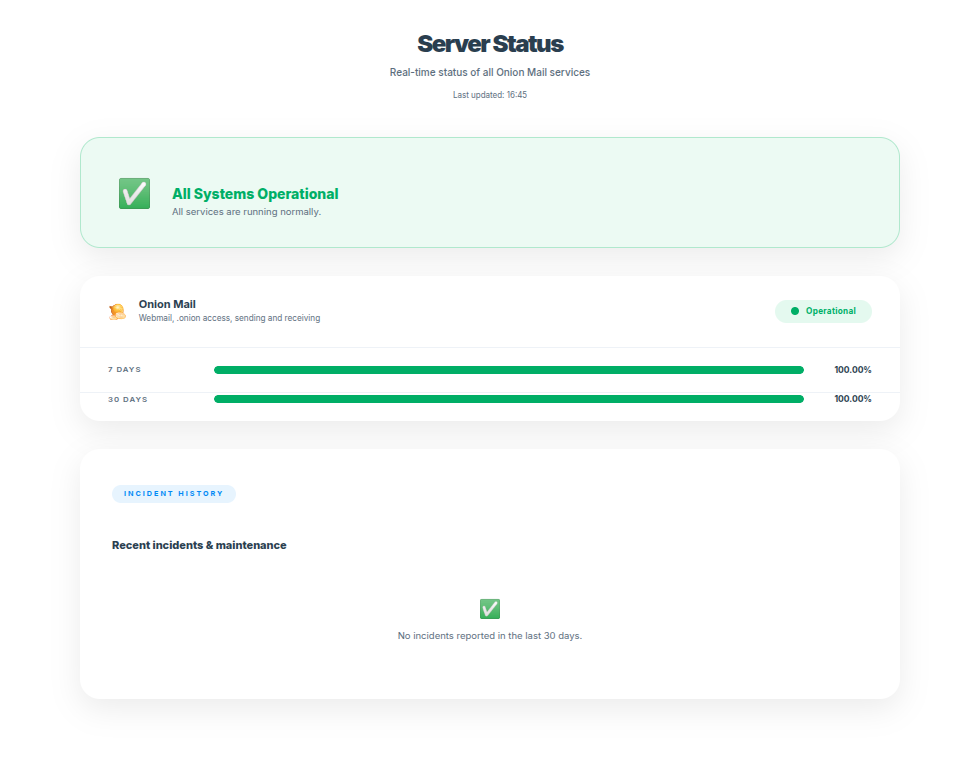Click the green checkmark above 'No incidents reported'
This screenshot has width=960, height=773.
(490, 609)
